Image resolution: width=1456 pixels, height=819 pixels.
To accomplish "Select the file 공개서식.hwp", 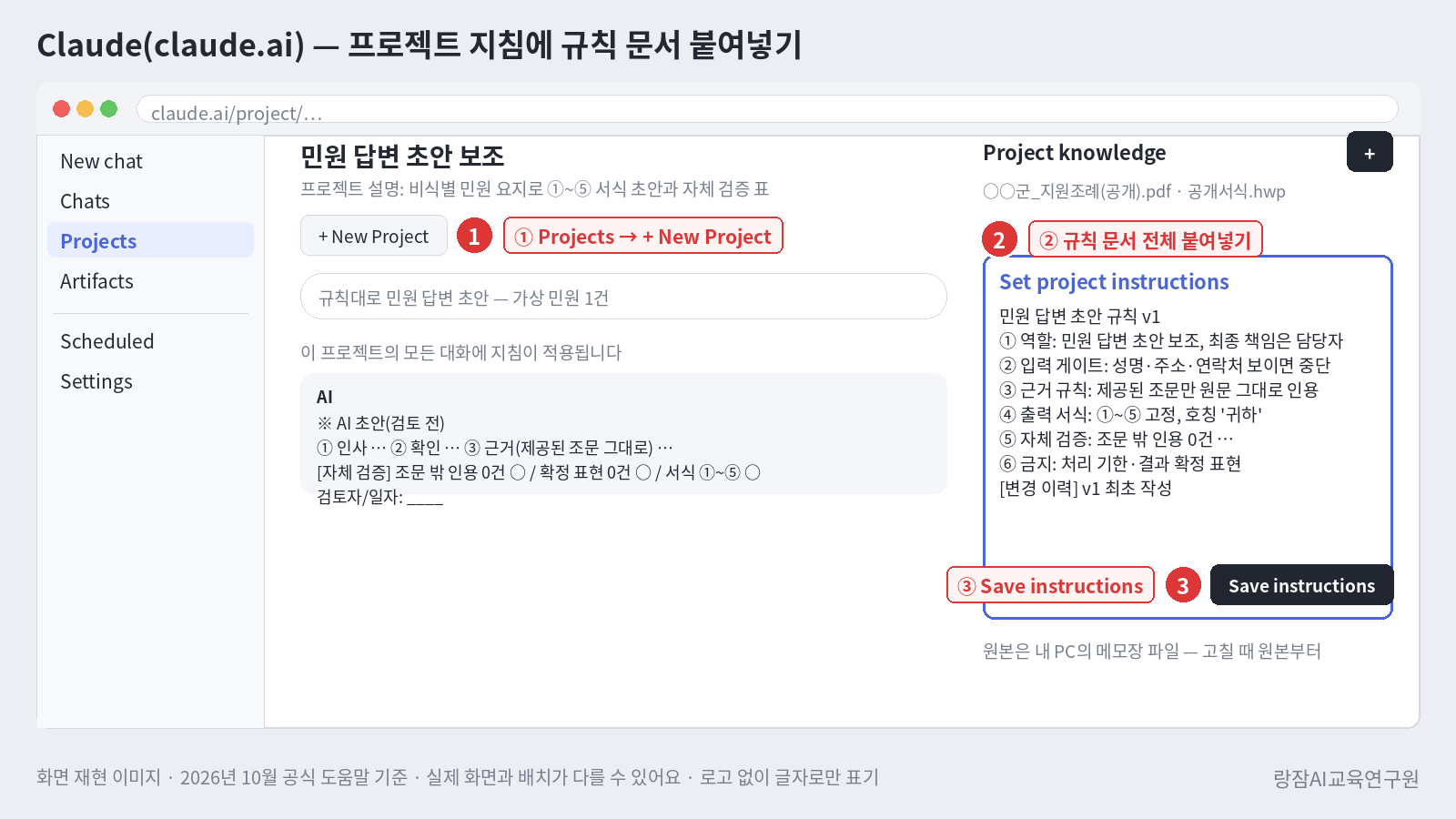I will click(1237, 191).
